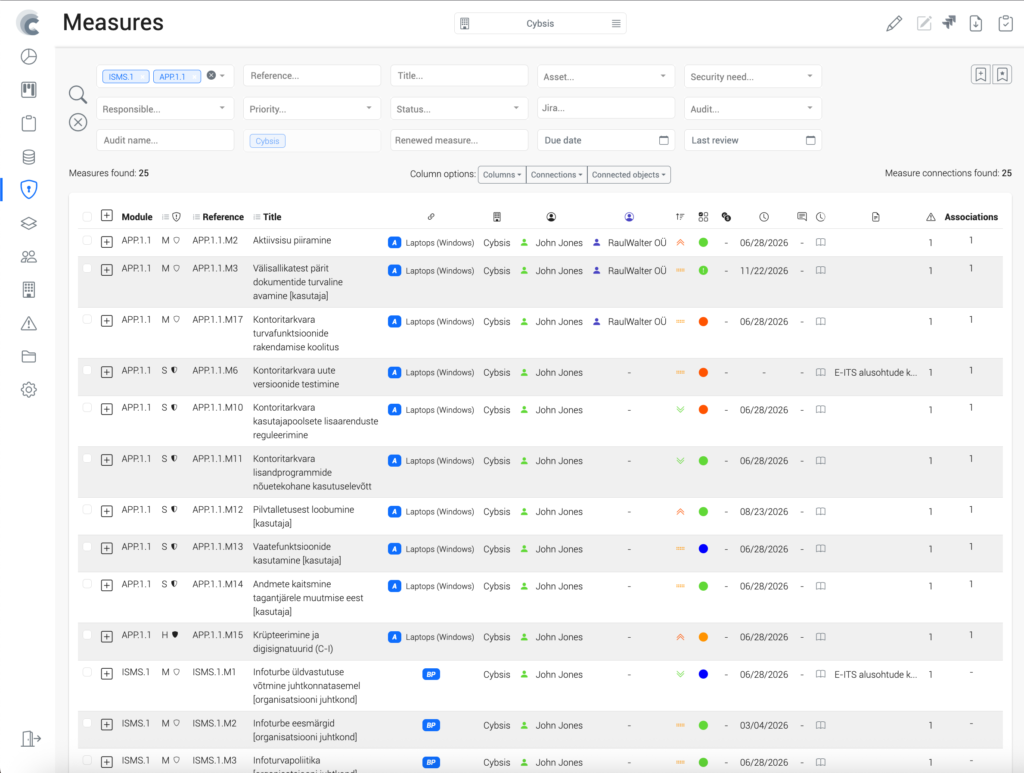Open the warning triangle risks icon
This screenshot has width=1024, height=773.
tap(28, 323)
